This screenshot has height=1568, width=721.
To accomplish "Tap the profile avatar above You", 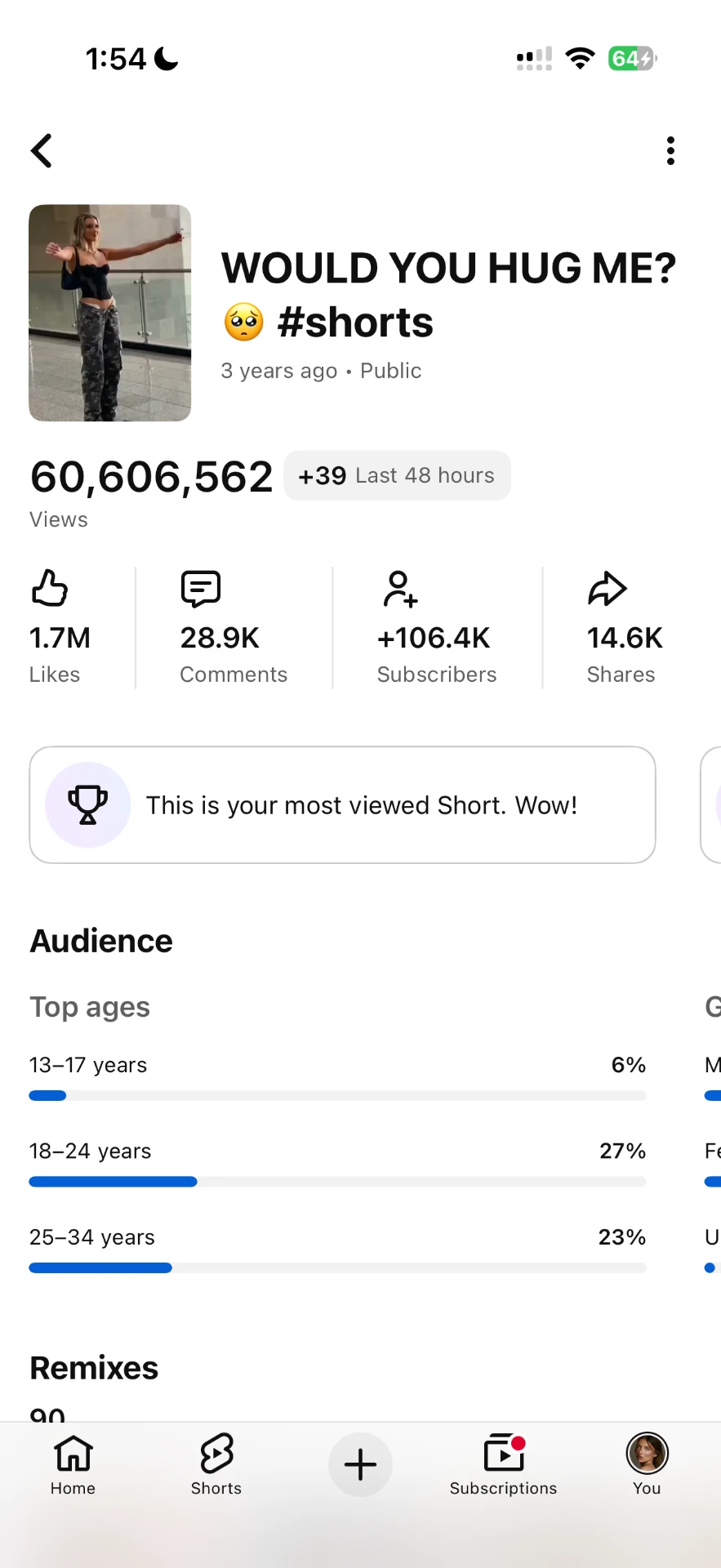I will point(648,1453).
